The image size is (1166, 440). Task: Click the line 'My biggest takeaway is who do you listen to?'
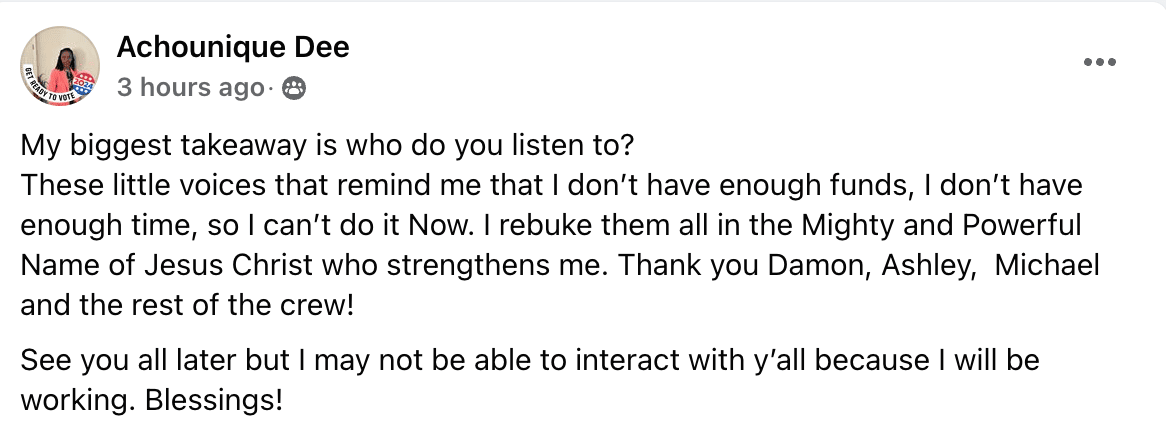coord(326,145)
